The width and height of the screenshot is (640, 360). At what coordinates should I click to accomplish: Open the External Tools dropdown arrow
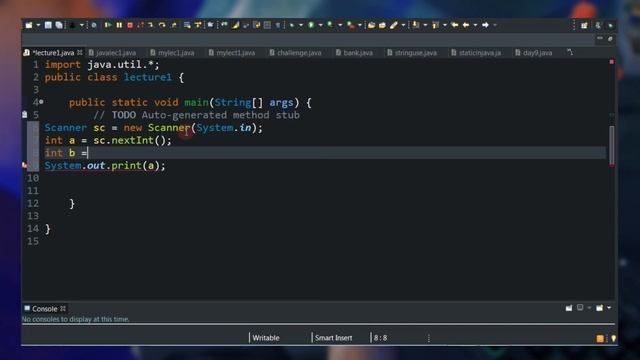pyautogui.click(x=360, y=25)
